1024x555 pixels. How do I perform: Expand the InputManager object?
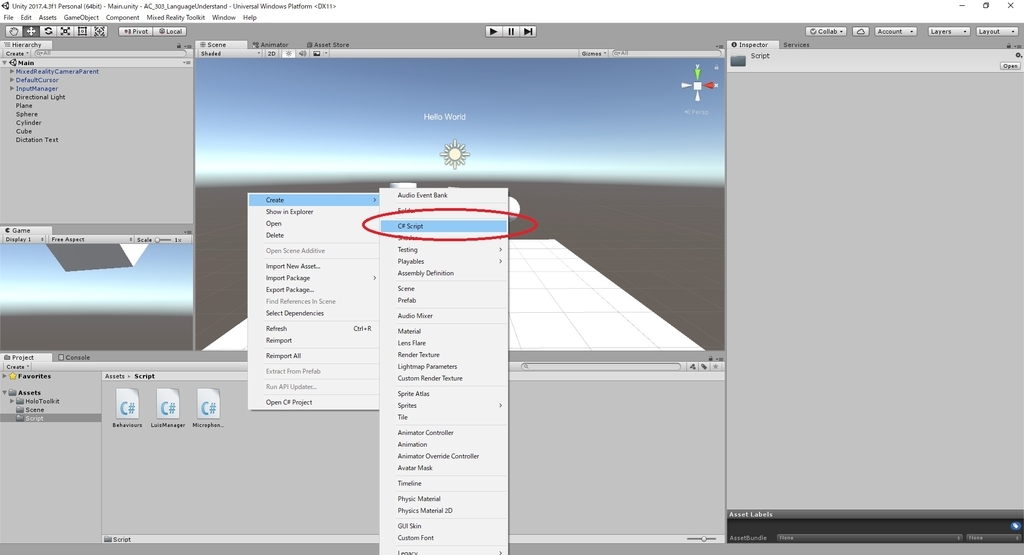(12, 88)
